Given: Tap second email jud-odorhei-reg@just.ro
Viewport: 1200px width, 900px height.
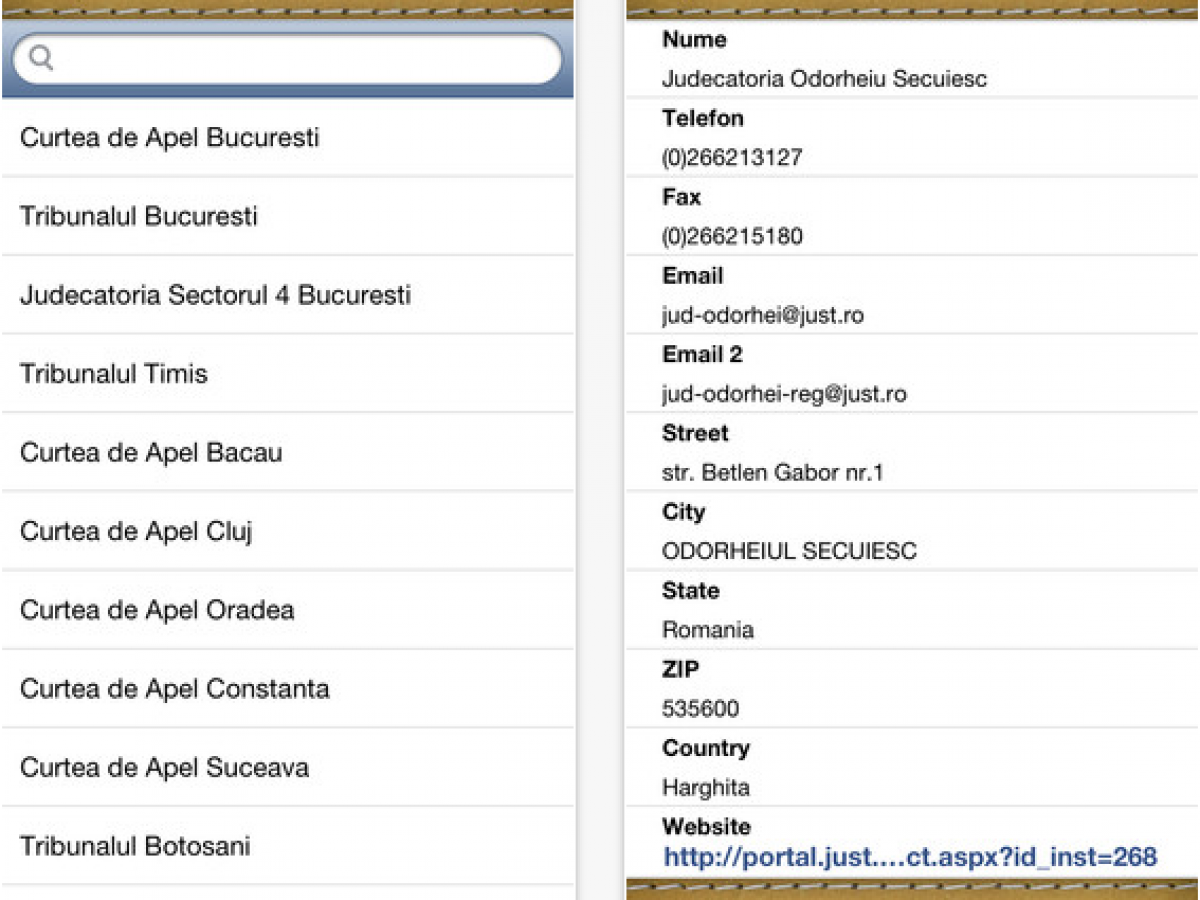Looking at the screenshot, I should tap(784, 394).
